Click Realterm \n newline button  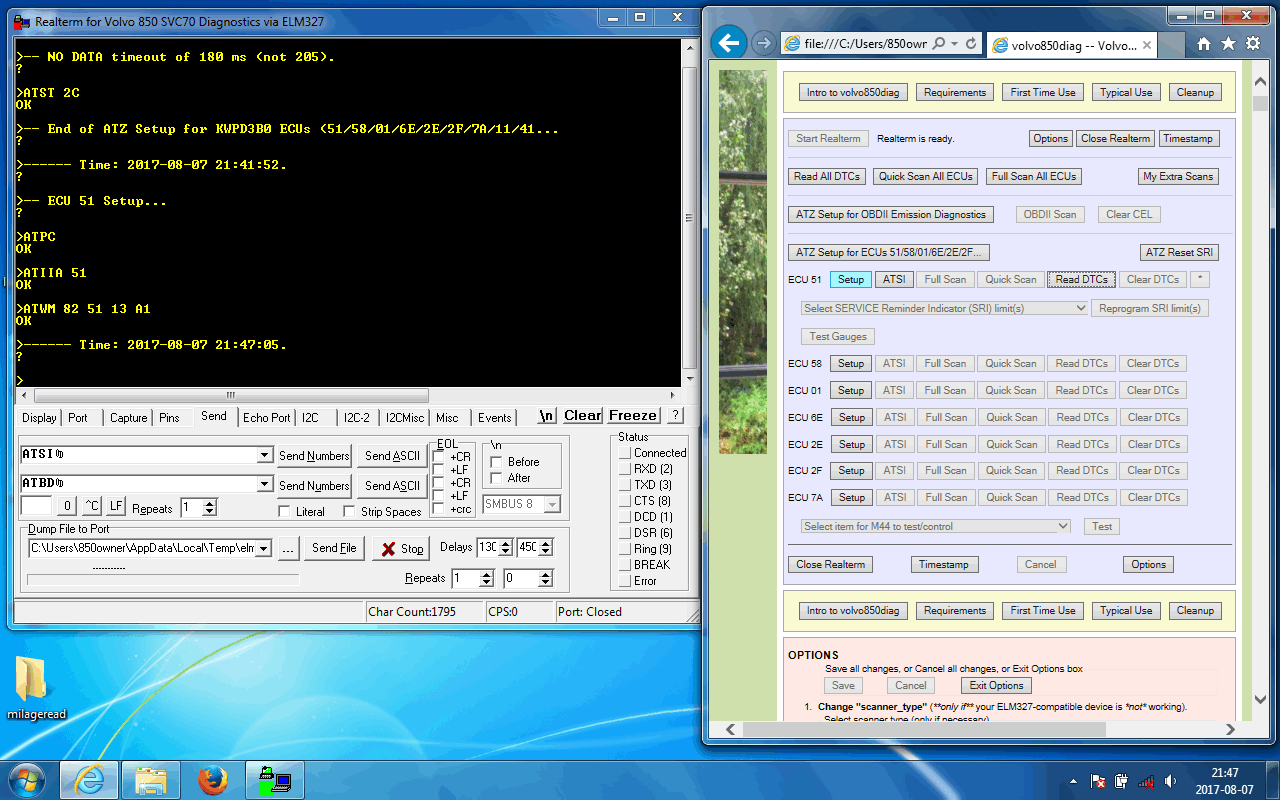click(x=547, y=416)
